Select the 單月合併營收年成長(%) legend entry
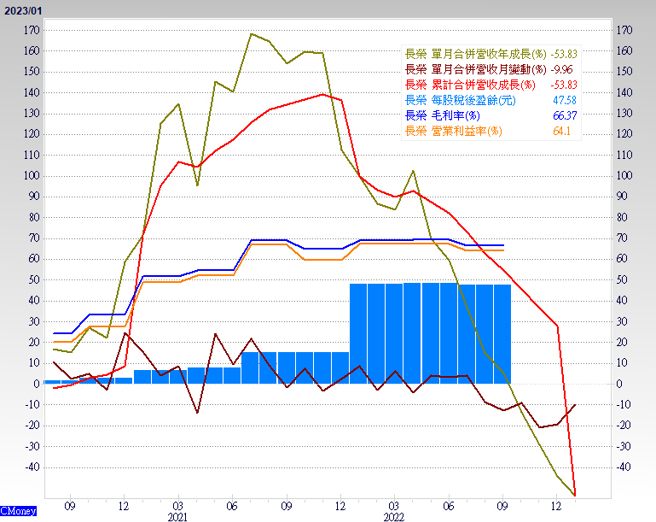The height and width of the screenshot is (522, 656). [477, 54]
